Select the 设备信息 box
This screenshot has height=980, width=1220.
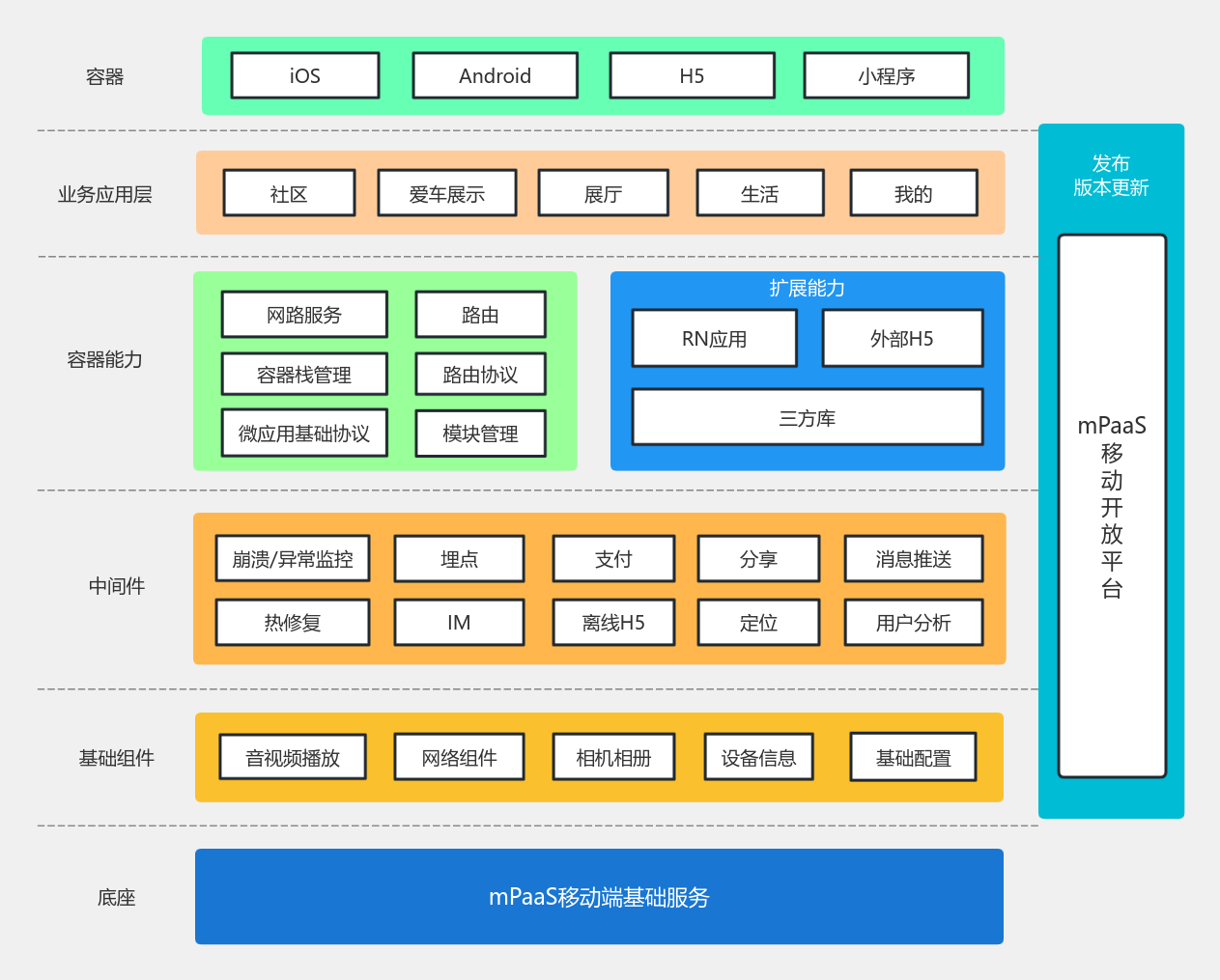point(759,757)
